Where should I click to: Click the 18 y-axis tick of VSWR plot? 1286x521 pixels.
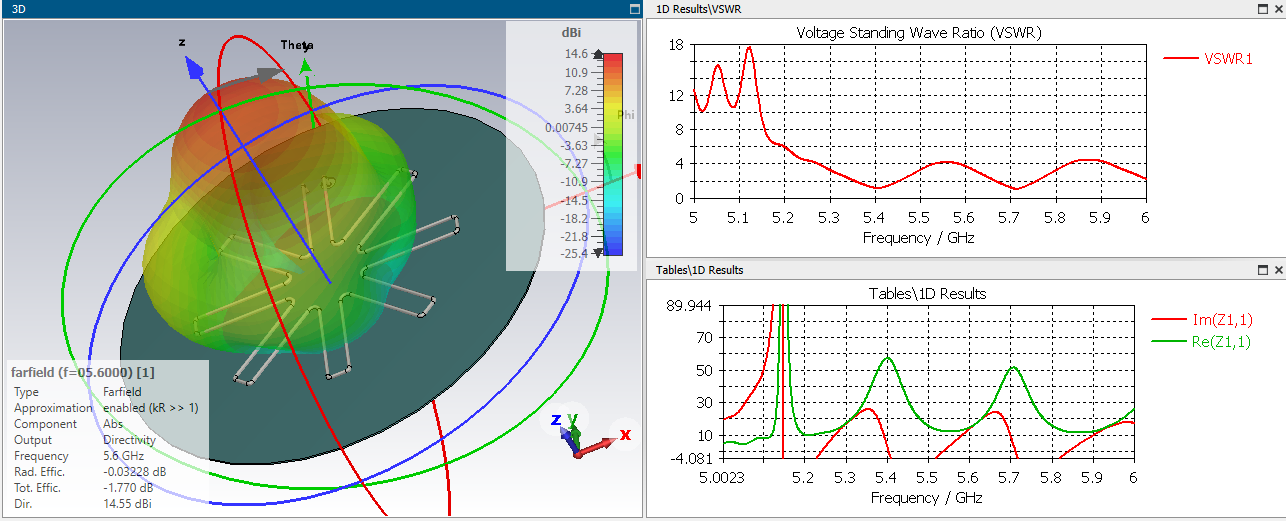pos(676,45)
